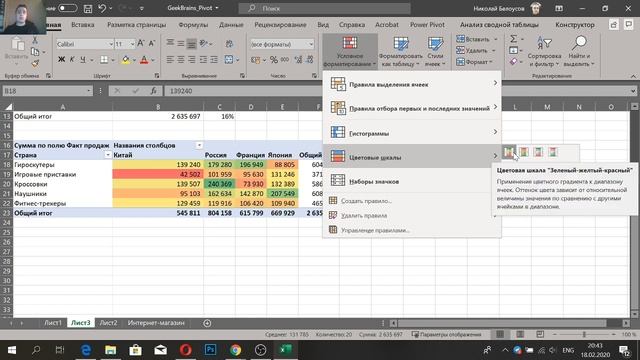The image size is (640, 360).
Task: Open Анализ сводной таблицы tab
Action: point(499,24)
